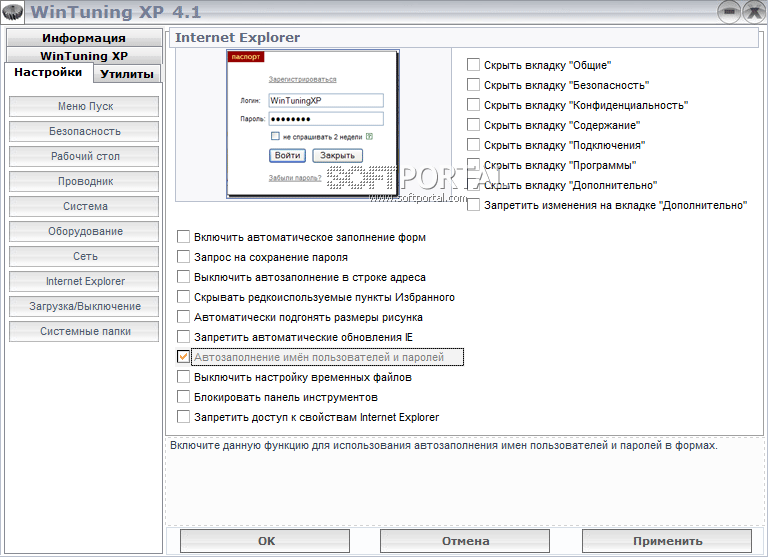Screen dimensions: 768x557
Task: Check Включить автоматическое заполнение форм
Action: (183, 237)
